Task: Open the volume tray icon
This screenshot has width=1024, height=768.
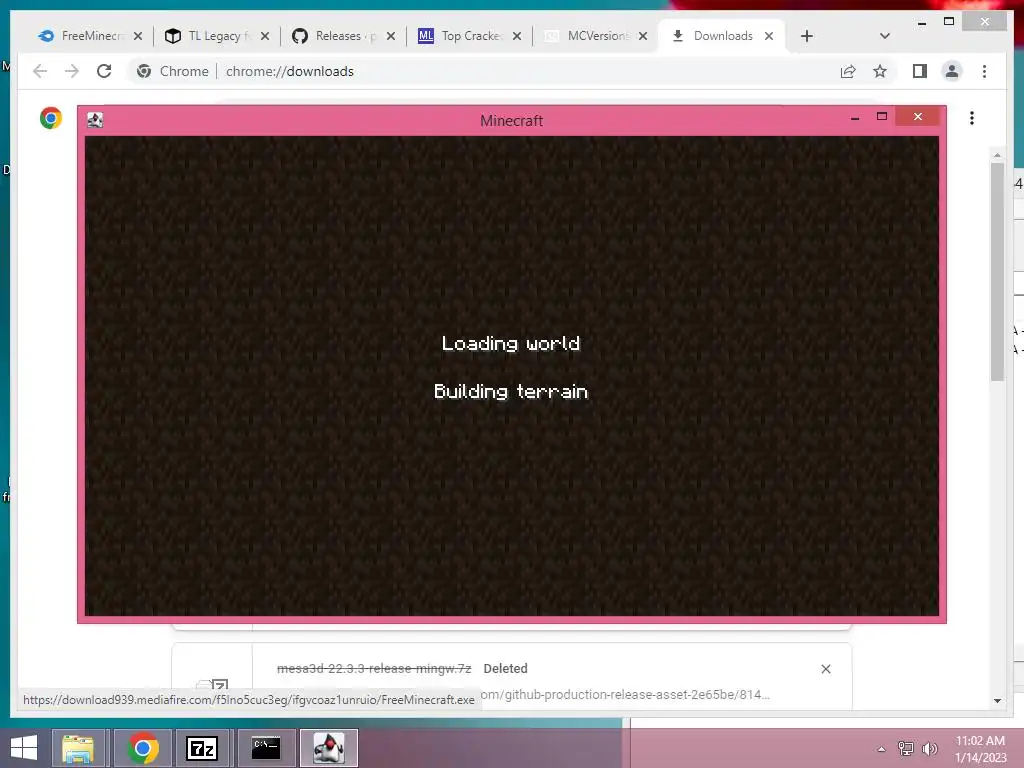Action: 929,748
